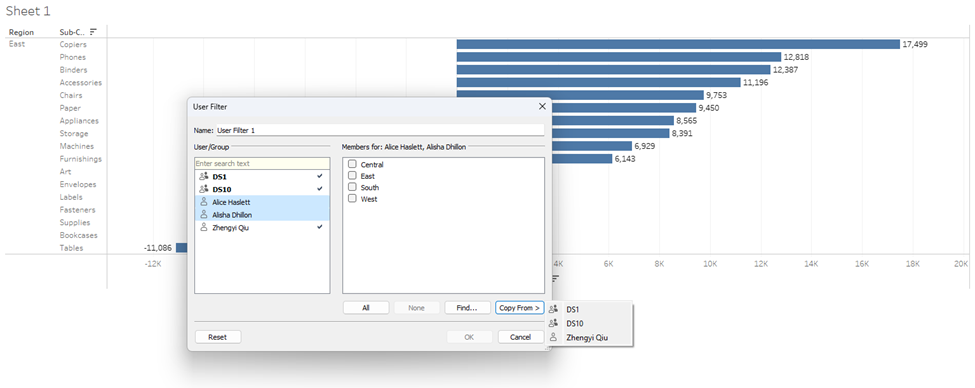
Task: Check the East region checkbox
Action: [352, 176]
